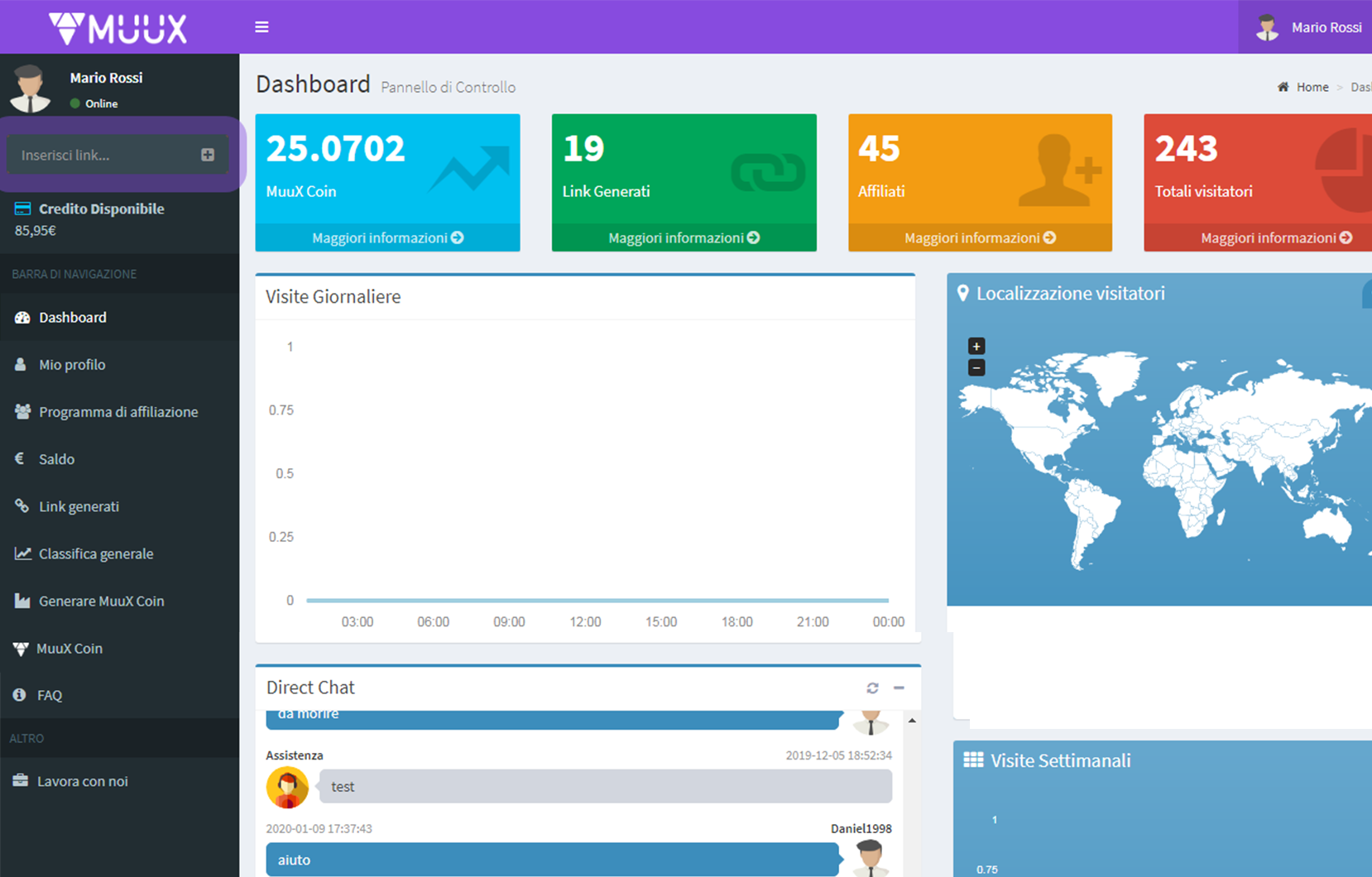Viewport: 1372px width, 877px height.
Task: Click Maggiori informazioni under Link Generati
Action: point(684,237)
